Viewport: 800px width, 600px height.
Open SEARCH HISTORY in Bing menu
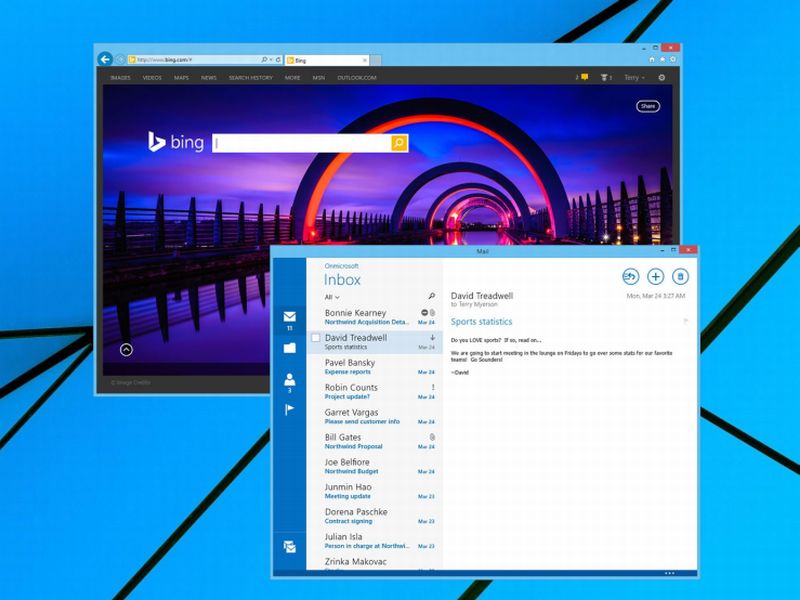tap(251, 78)
